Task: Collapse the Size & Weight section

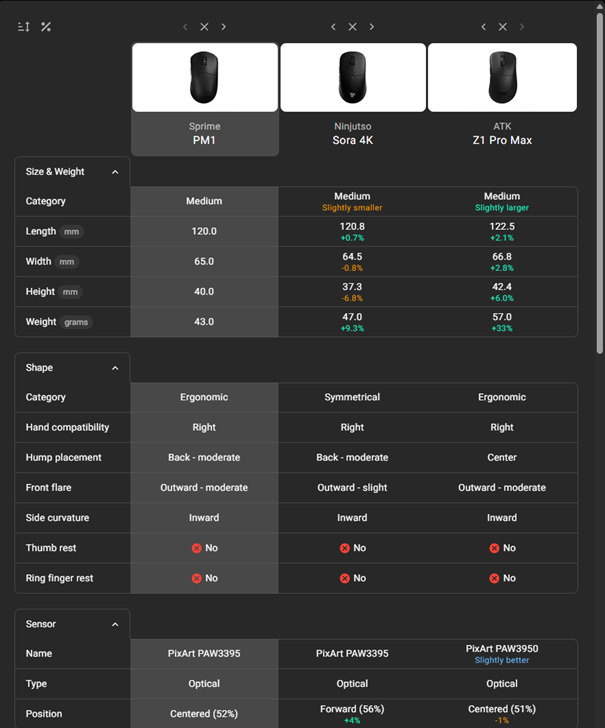Action: click(x=115, y=172)
